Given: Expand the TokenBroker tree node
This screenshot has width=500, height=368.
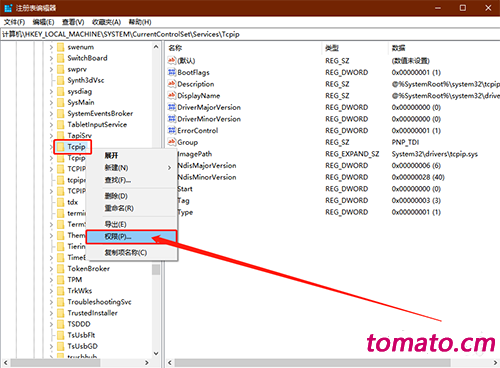Looking at the screenshot, I should pyautogui.click(x=51, y=269).
